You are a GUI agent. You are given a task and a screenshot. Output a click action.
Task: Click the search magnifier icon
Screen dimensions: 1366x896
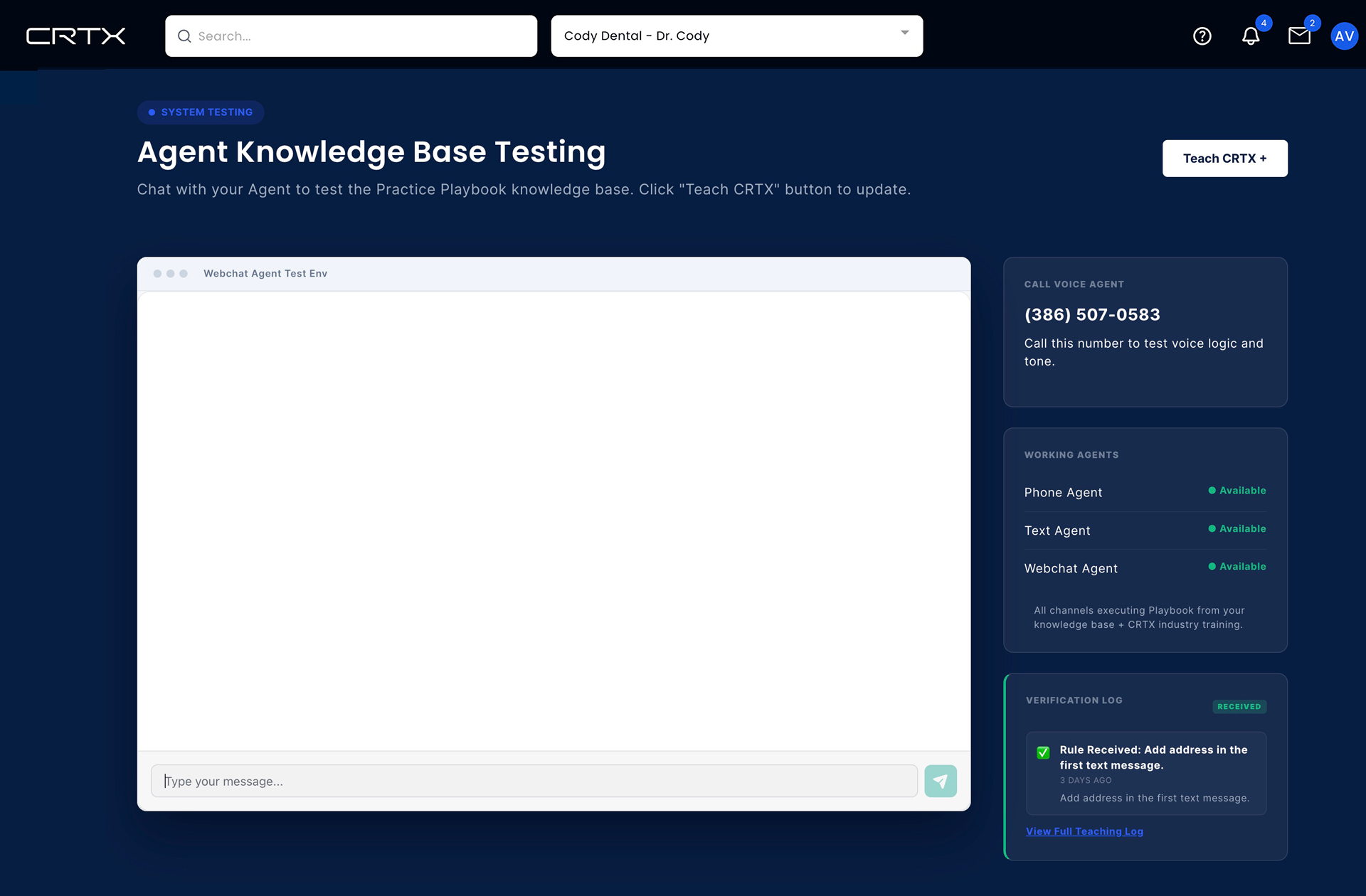[x=184, y=36]
